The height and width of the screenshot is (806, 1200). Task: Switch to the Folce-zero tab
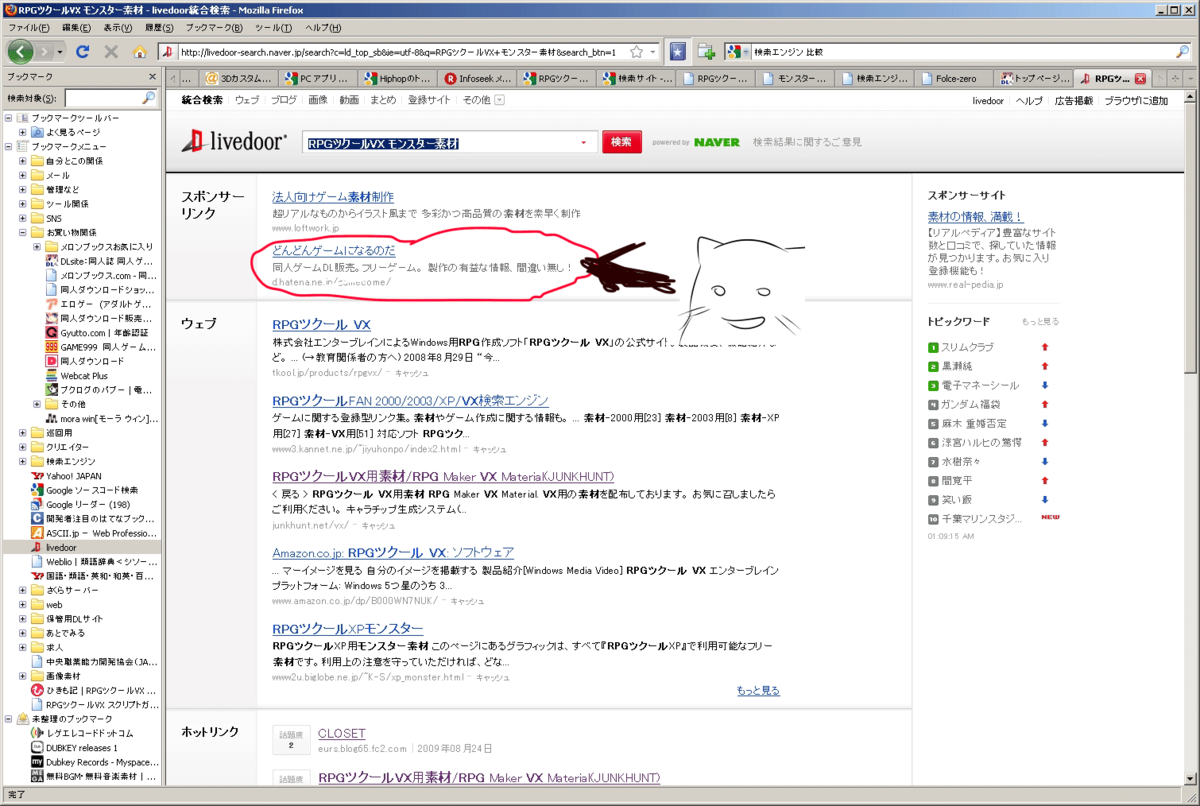955,78
